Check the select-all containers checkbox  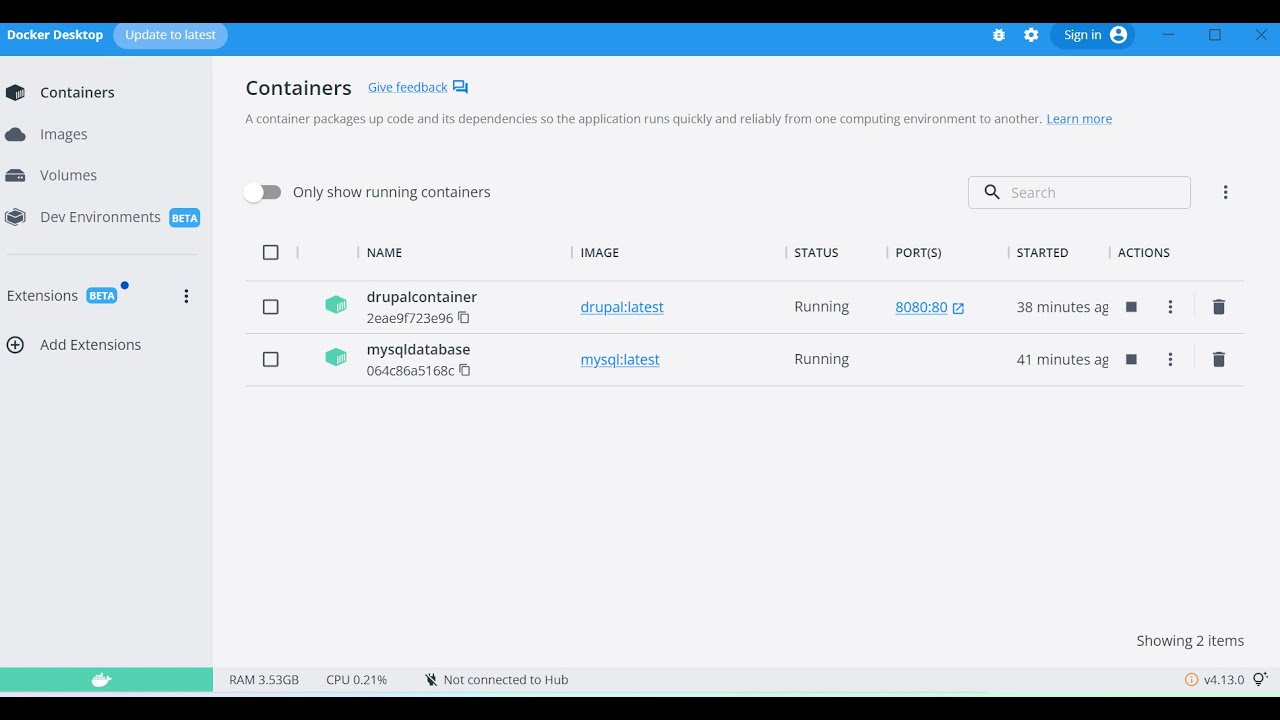[x=270, y=252]
